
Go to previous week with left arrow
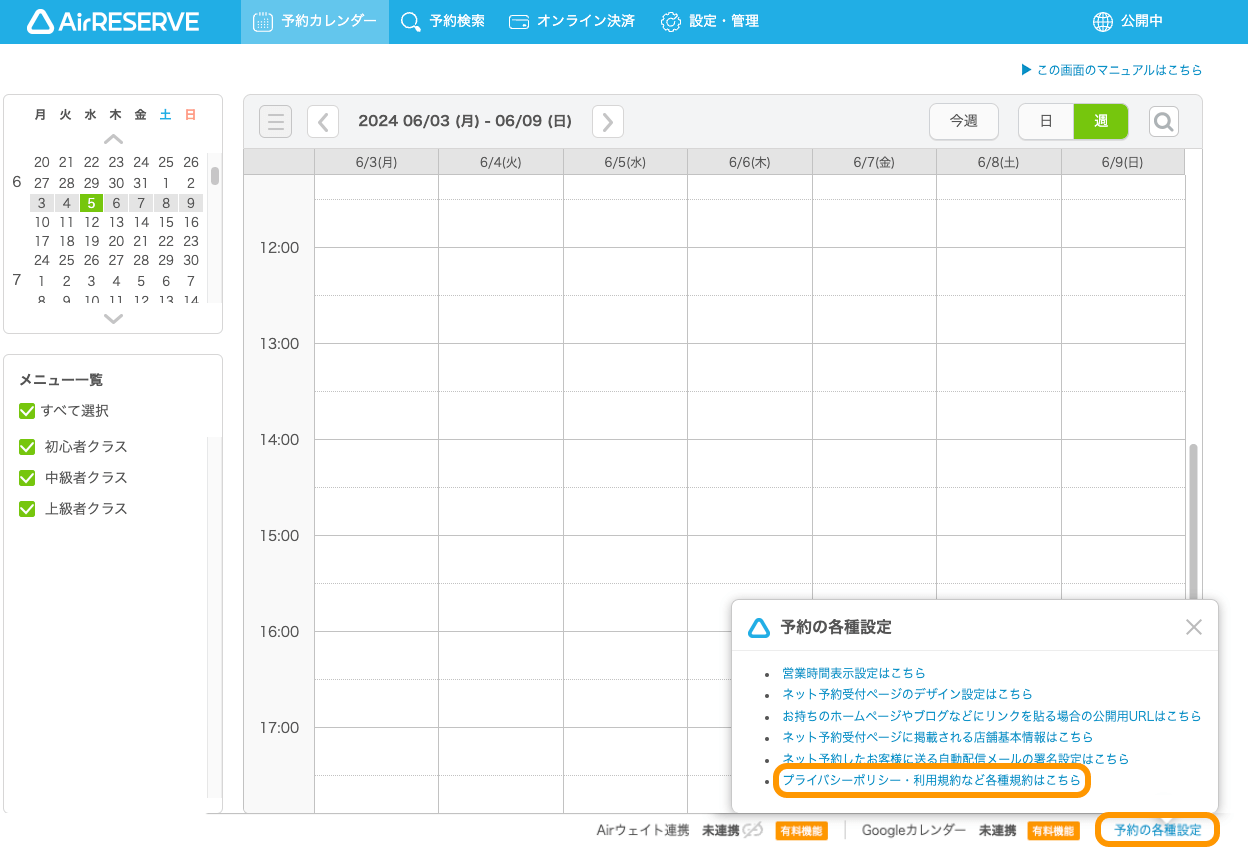coord(323,121)
